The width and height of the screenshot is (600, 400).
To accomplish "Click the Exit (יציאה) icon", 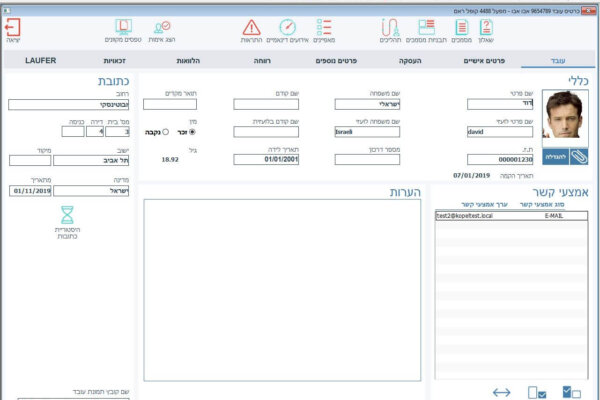I will coord(13,30).
